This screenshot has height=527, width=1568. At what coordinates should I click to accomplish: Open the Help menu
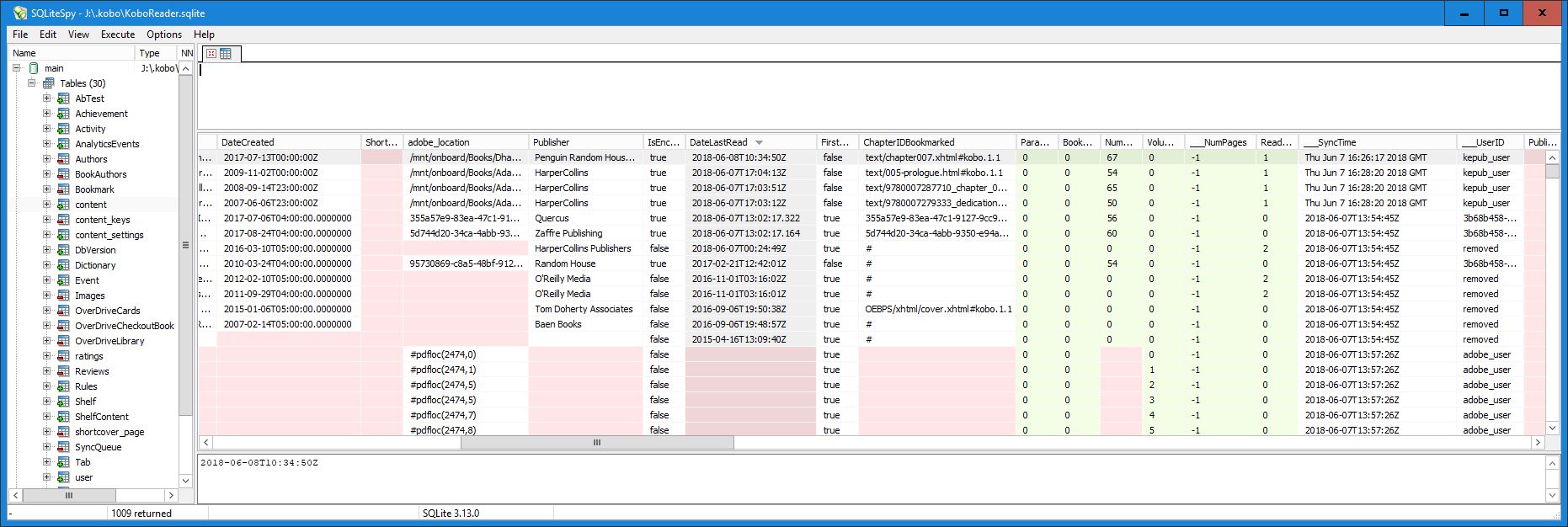(x=204, y=35)
